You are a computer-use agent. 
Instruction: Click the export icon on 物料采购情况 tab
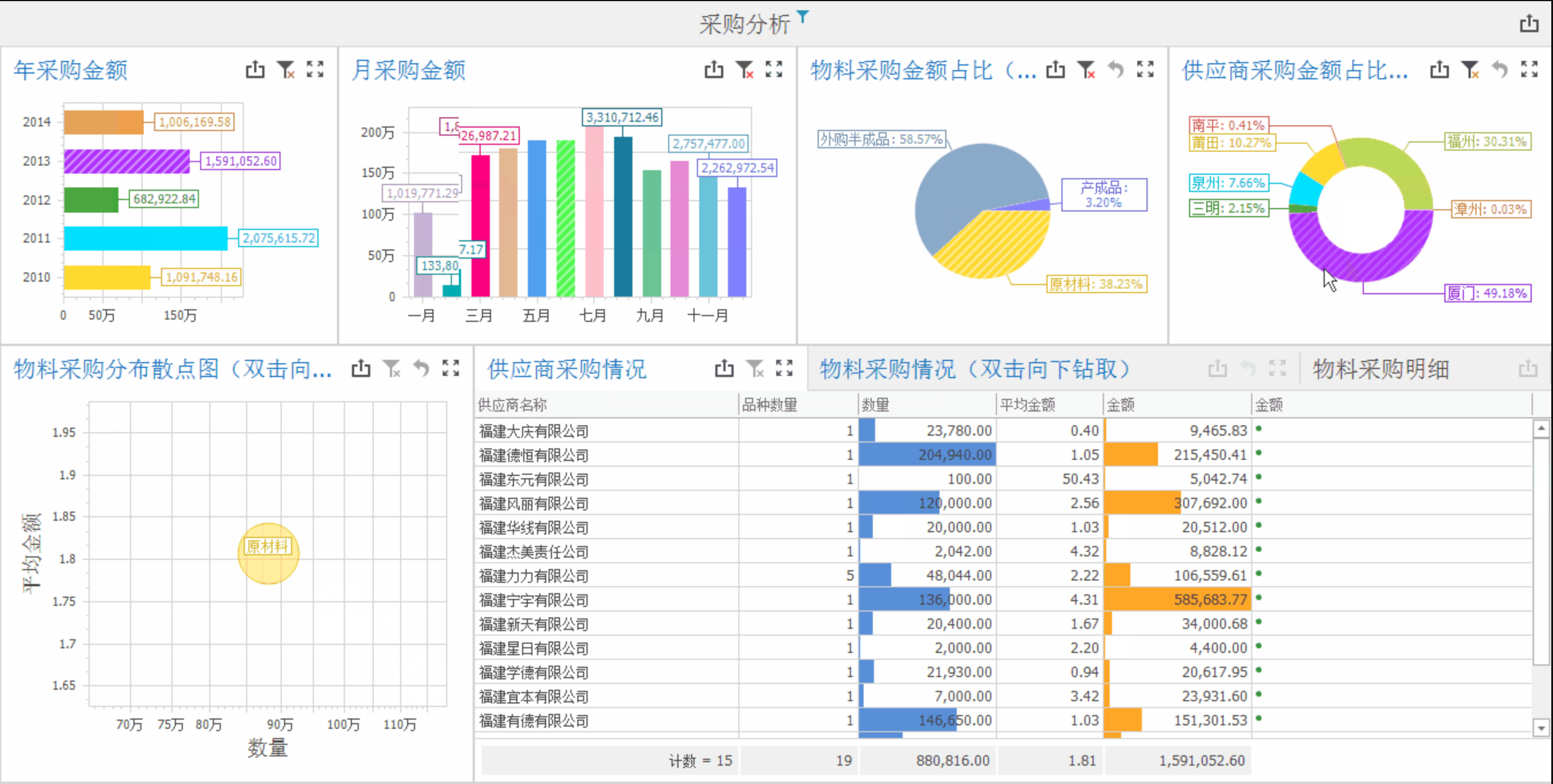[x=1218, y=368]
